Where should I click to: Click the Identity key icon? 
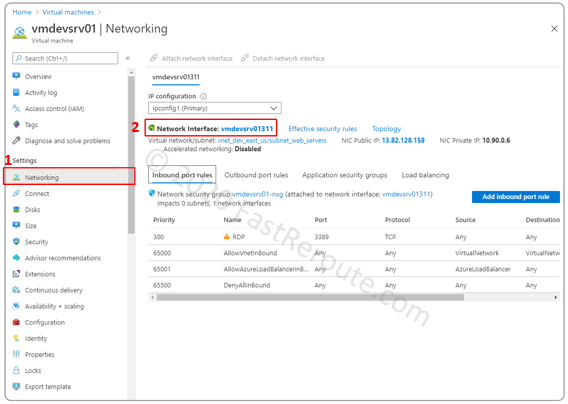16,338
